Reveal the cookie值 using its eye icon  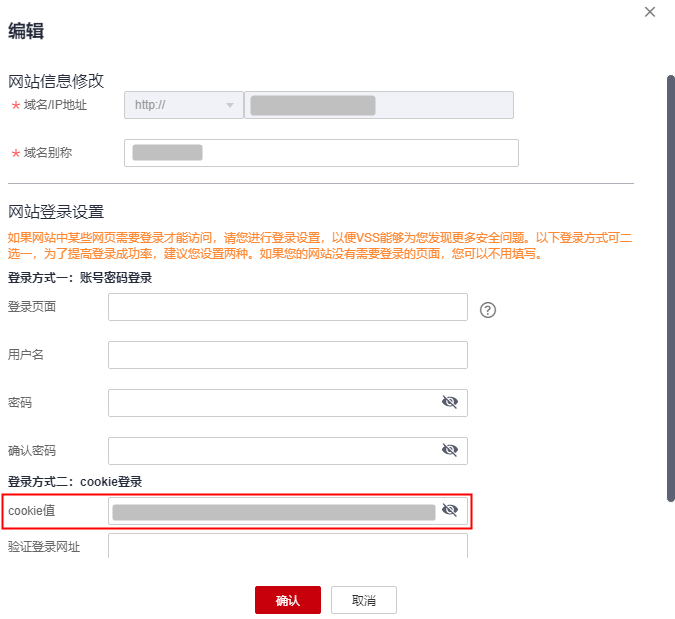[x=450, y=511]
